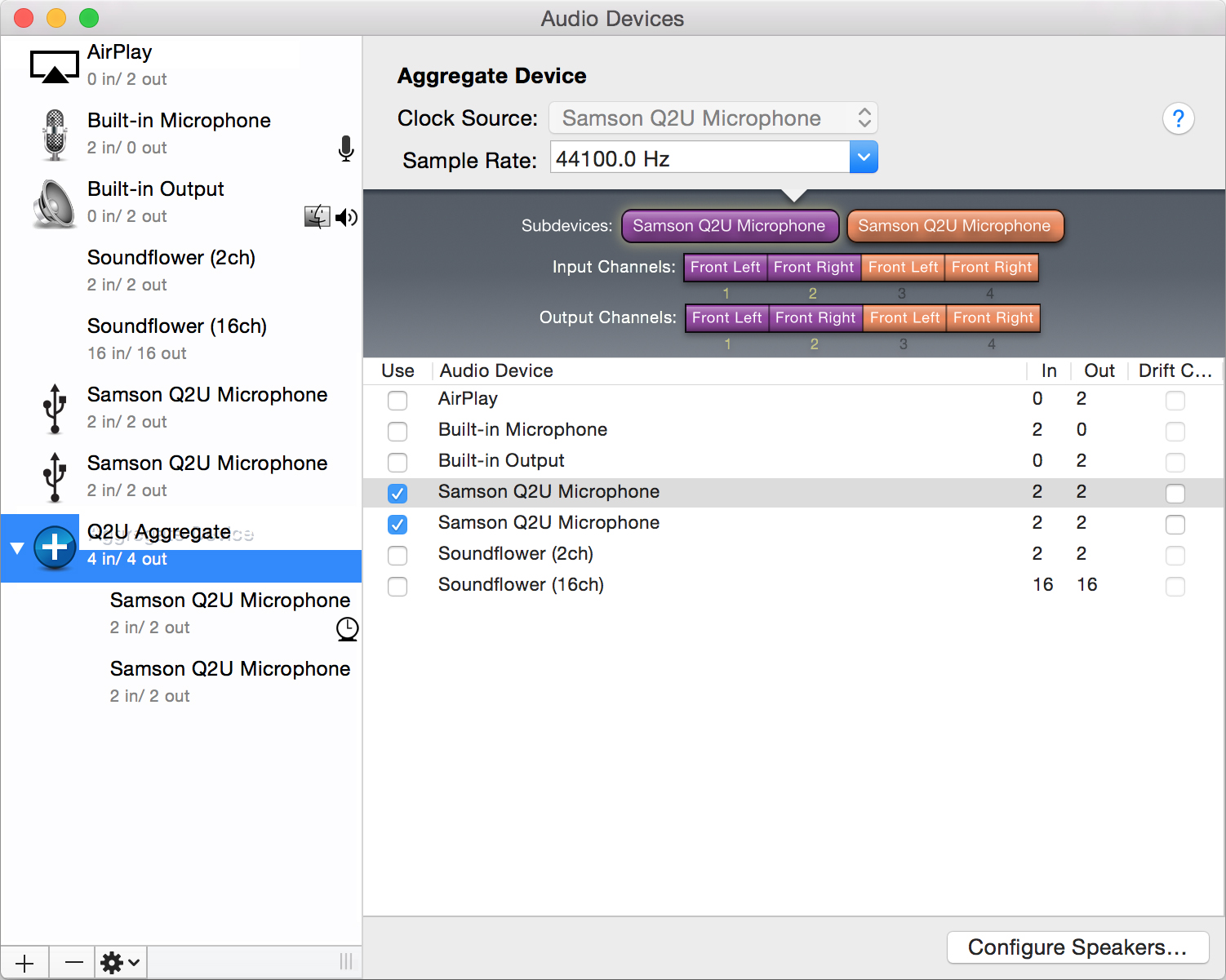Enable the AirPlay Use checkbox

coord(398,400)
